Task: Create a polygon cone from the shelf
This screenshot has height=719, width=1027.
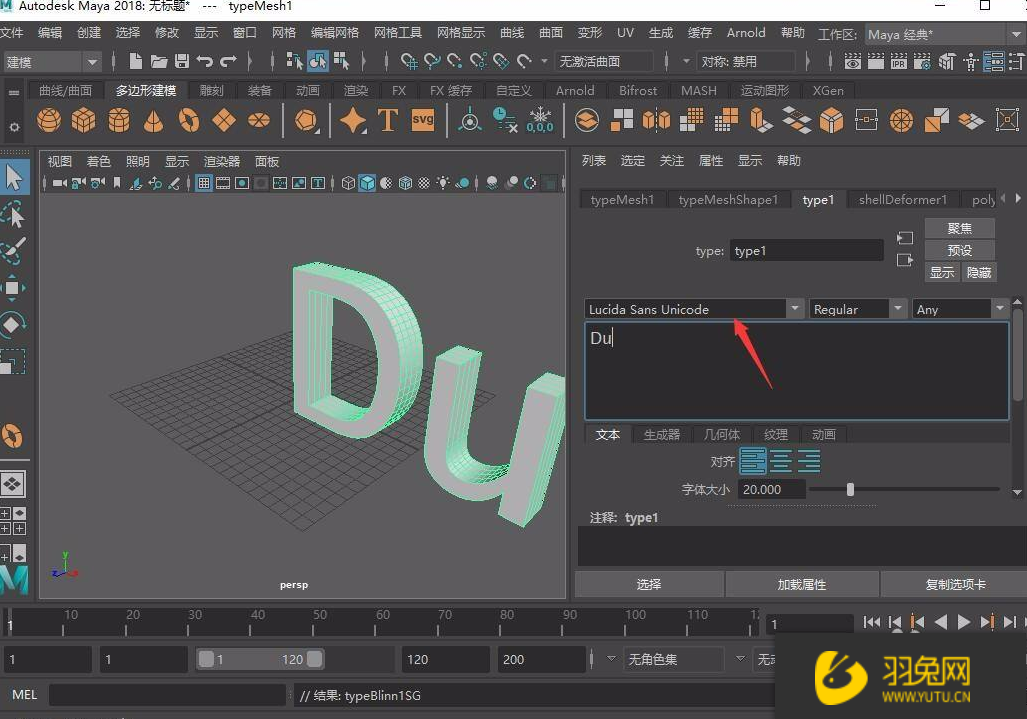Action: (x=152, y=120)
